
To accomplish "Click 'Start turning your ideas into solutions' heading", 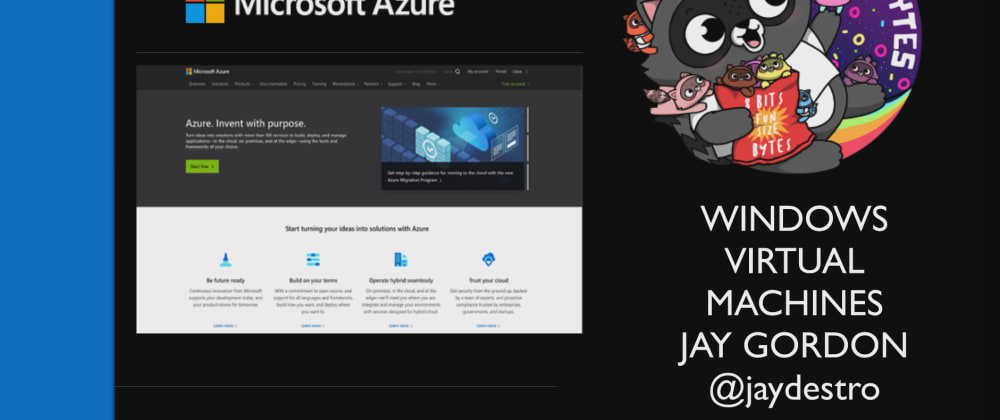I will click(357, 228).
